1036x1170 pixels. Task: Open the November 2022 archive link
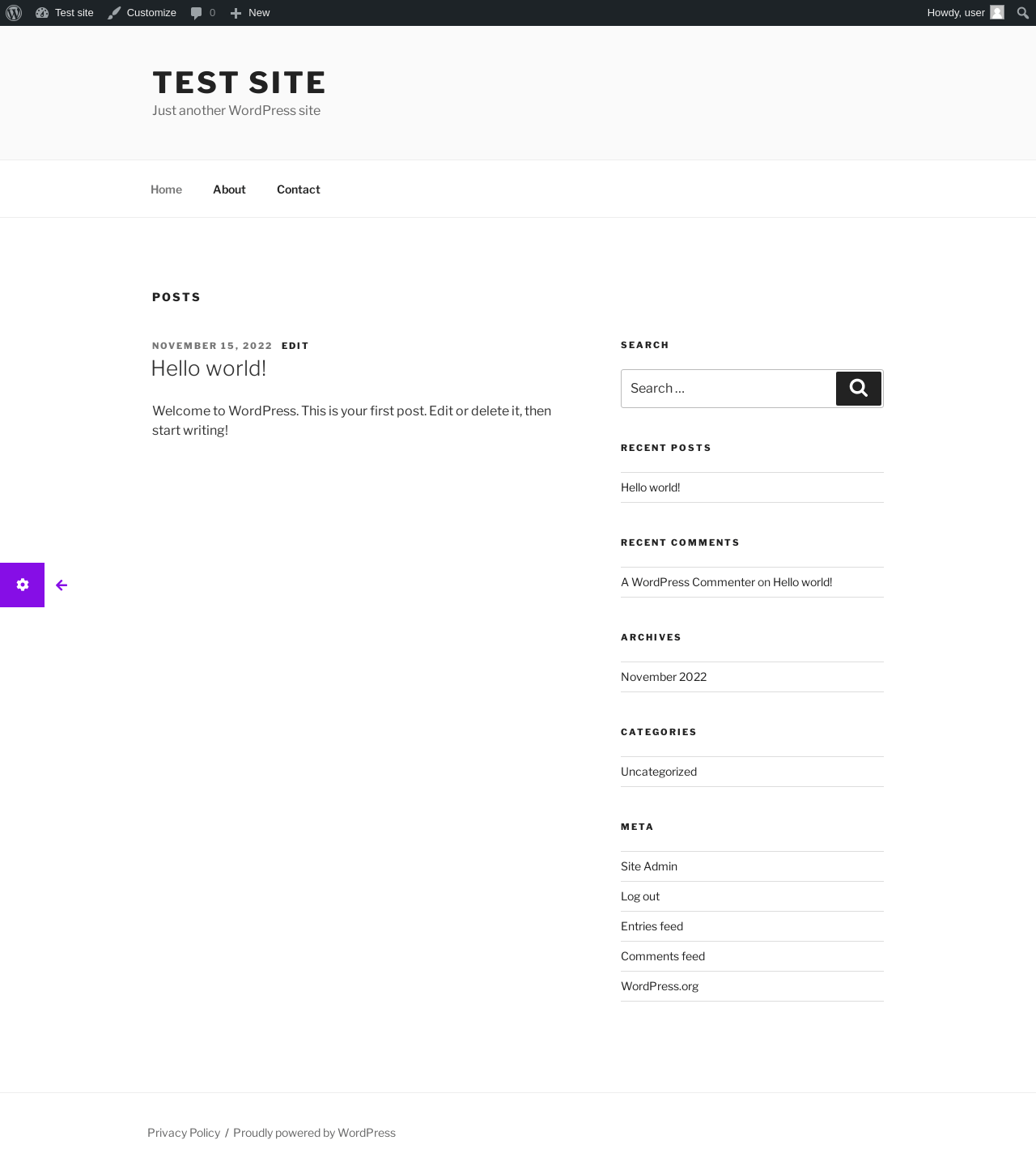[x=664, y=677]
